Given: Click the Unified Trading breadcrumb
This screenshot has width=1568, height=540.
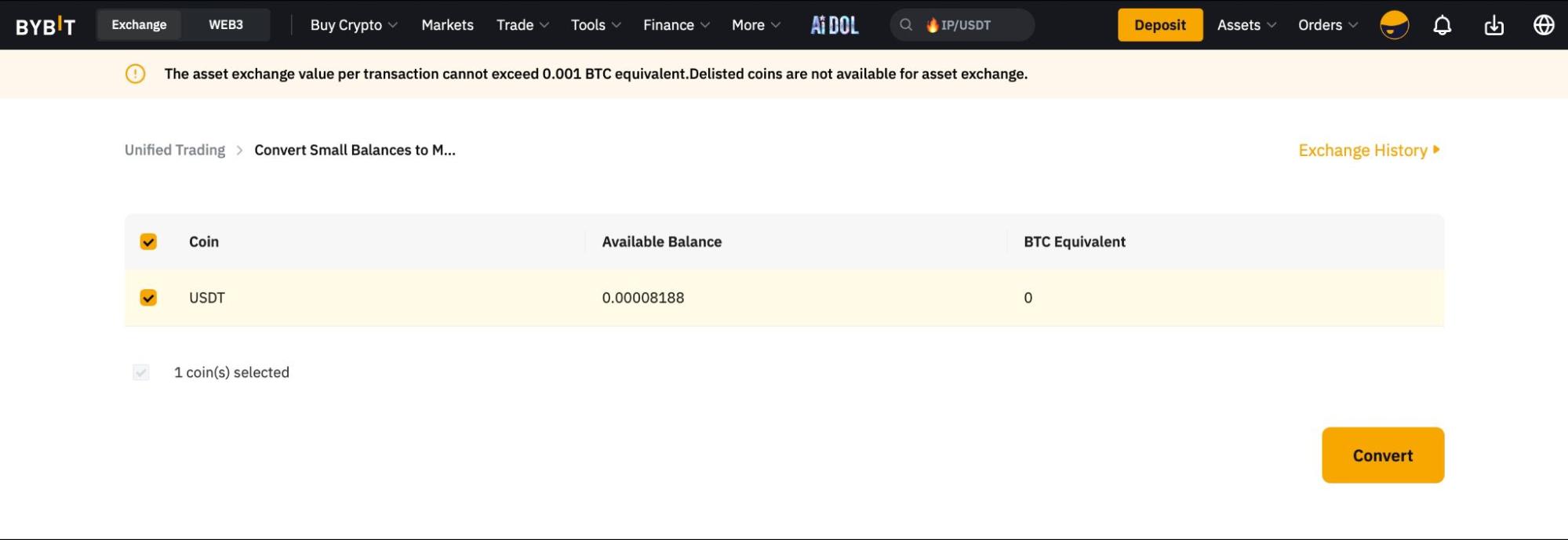Looking at the screenshot, I should [175, 150].
